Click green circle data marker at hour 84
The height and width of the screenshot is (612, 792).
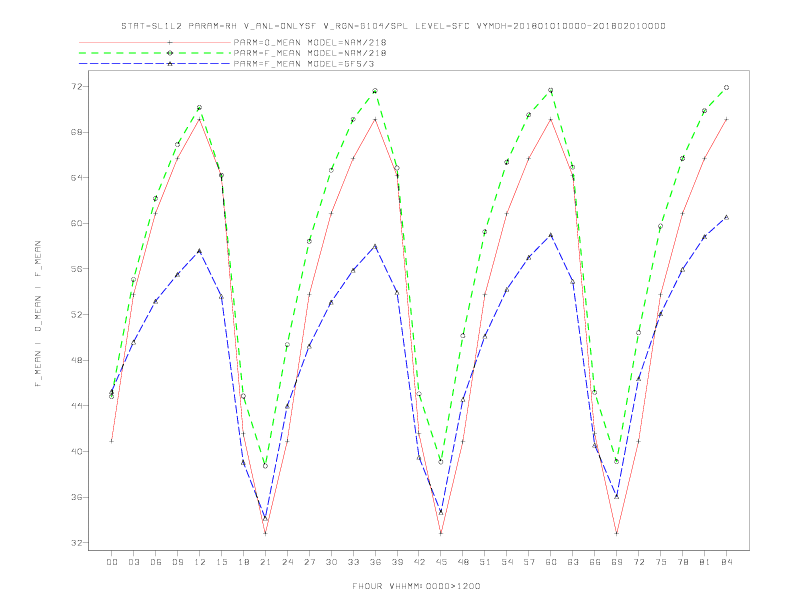click(x=726, y=87)
